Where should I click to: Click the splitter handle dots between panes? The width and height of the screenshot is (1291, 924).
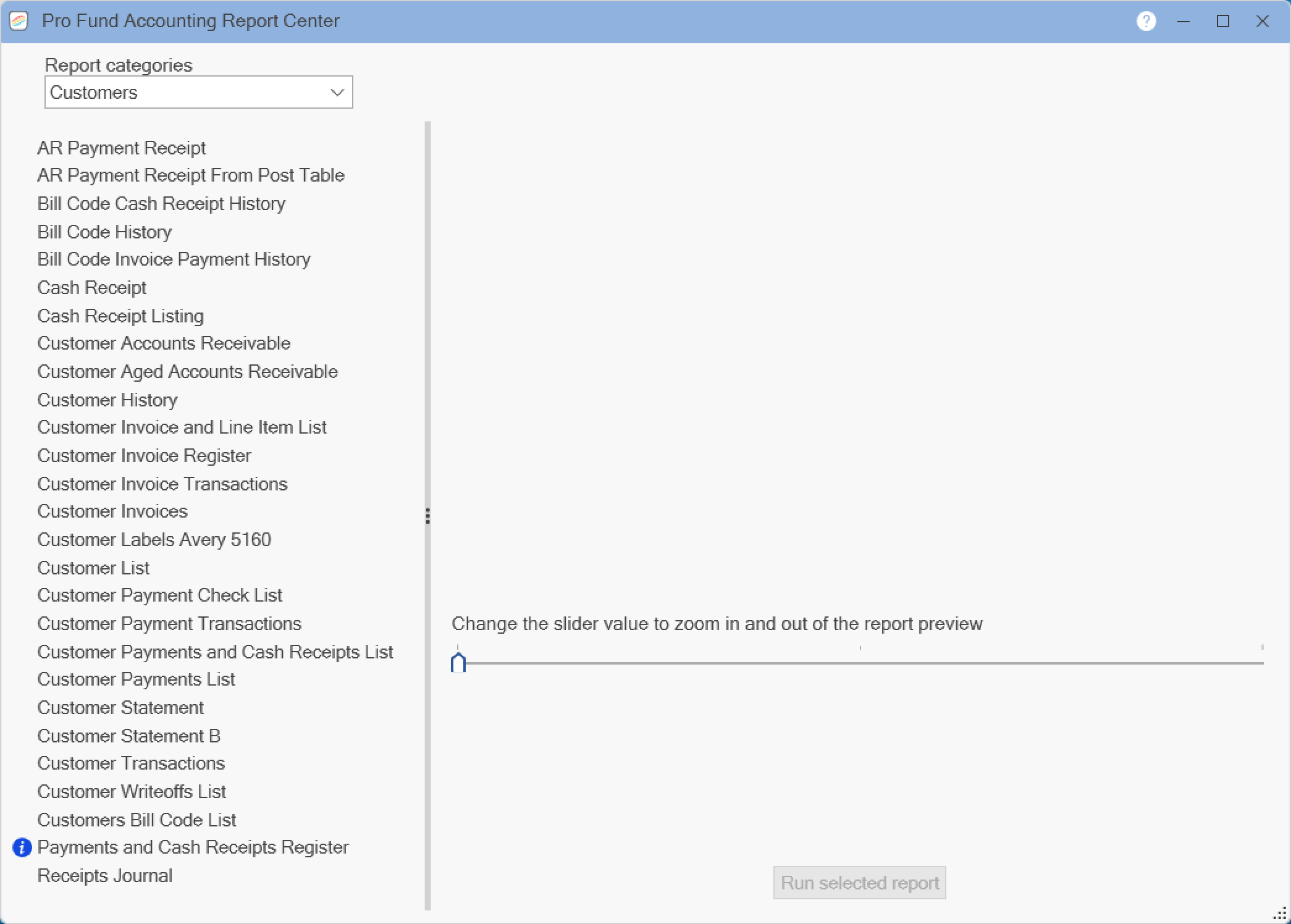click(427, 516)
